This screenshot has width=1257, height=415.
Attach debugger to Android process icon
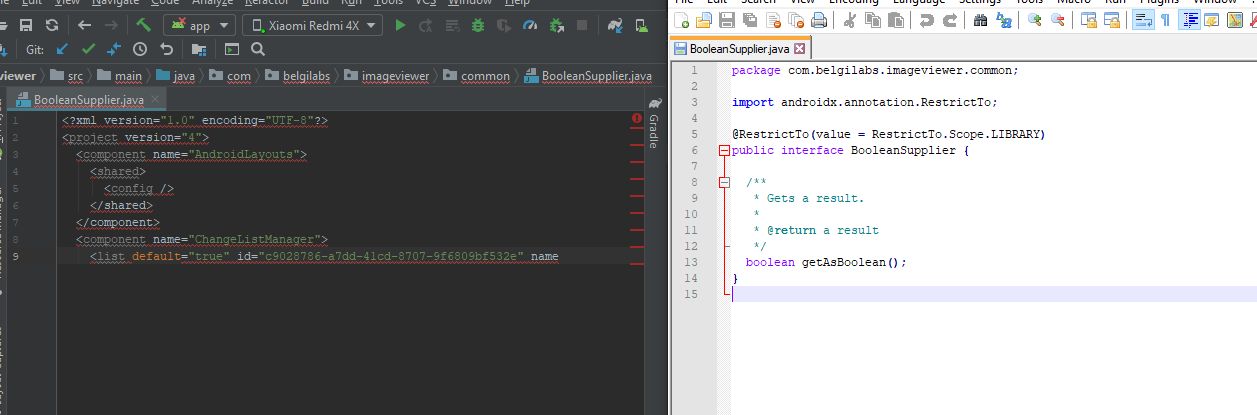click(556, 25)
